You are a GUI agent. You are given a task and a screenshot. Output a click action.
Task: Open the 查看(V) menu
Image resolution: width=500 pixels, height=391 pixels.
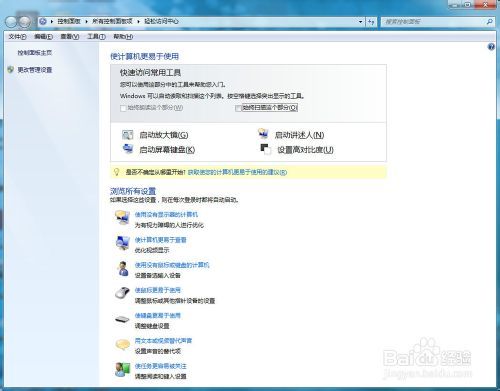(x=70, y=37)
